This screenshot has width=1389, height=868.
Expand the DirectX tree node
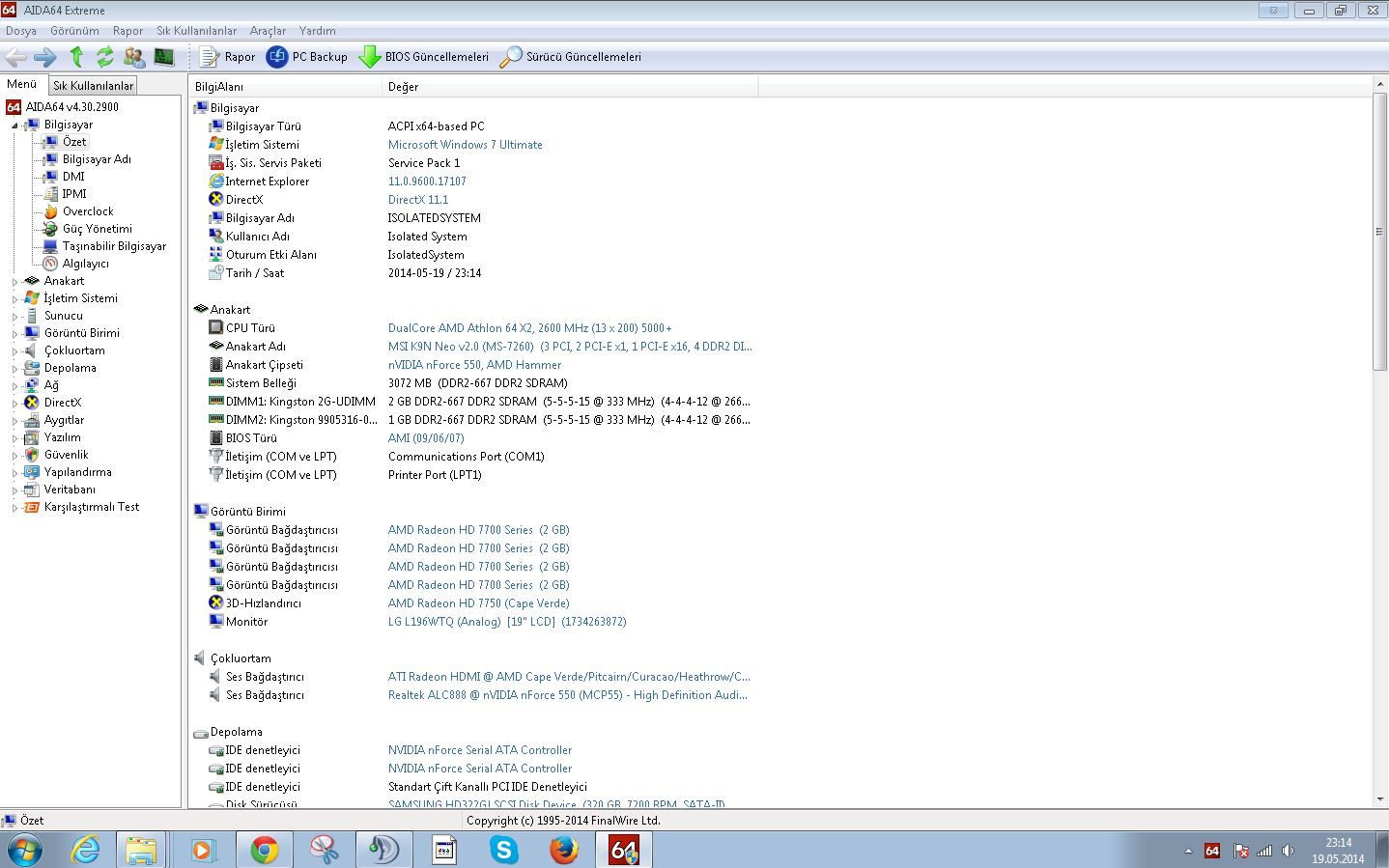pyautogui.click(x=14, y=404)
